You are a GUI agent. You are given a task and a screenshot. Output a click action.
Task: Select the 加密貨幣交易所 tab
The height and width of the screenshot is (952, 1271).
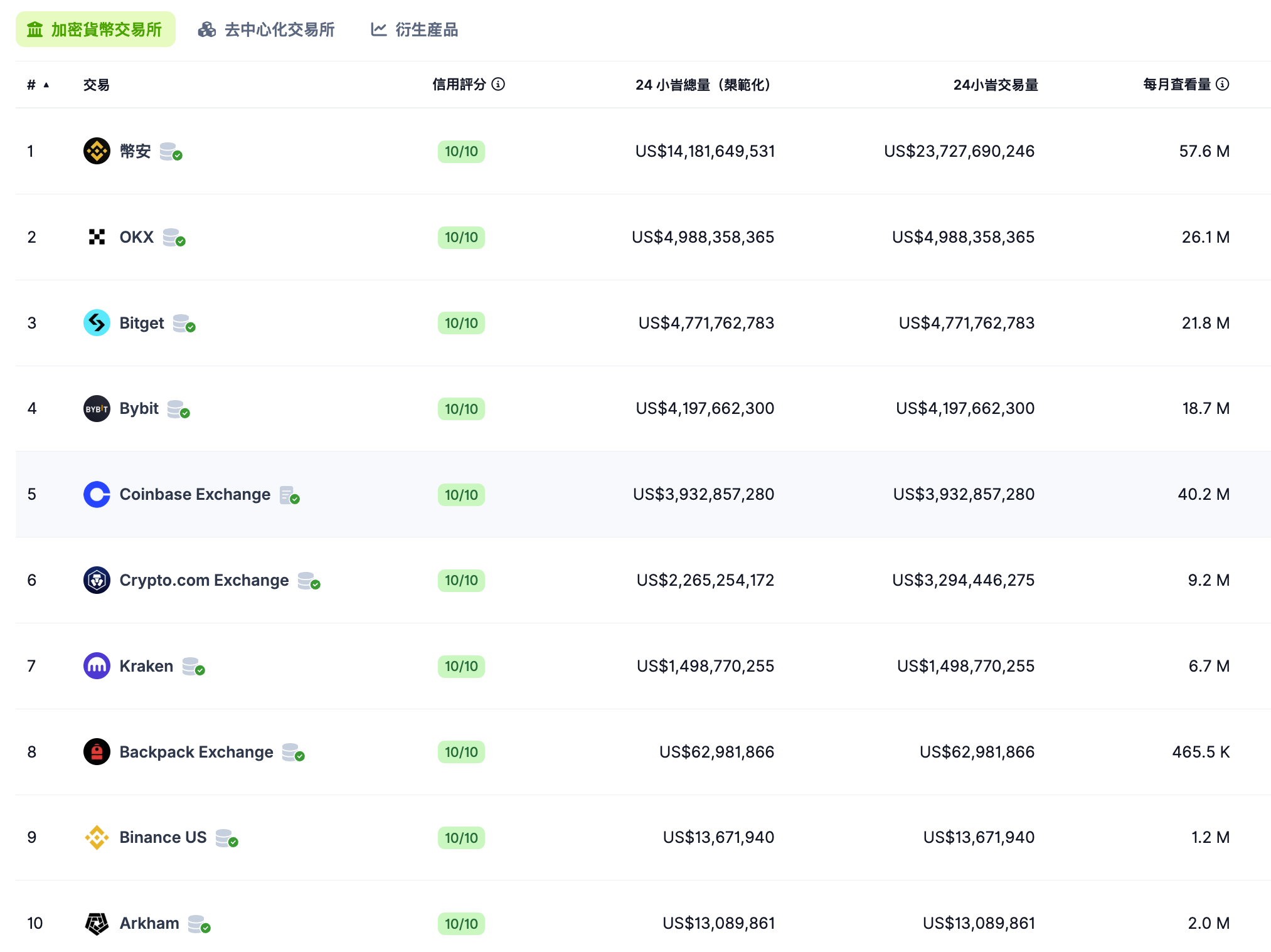coord(95,29)
